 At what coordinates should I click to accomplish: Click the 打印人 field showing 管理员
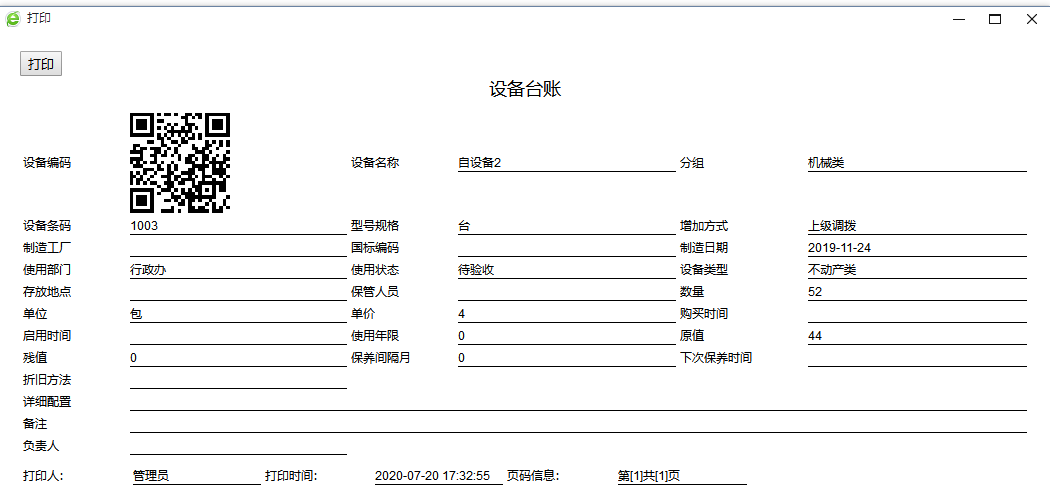[195, 477]
